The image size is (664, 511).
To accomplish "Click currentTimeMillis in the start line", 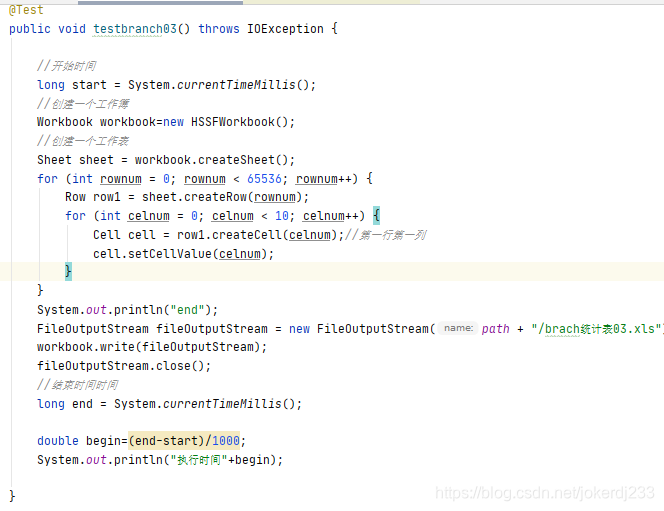I will 236,85.
